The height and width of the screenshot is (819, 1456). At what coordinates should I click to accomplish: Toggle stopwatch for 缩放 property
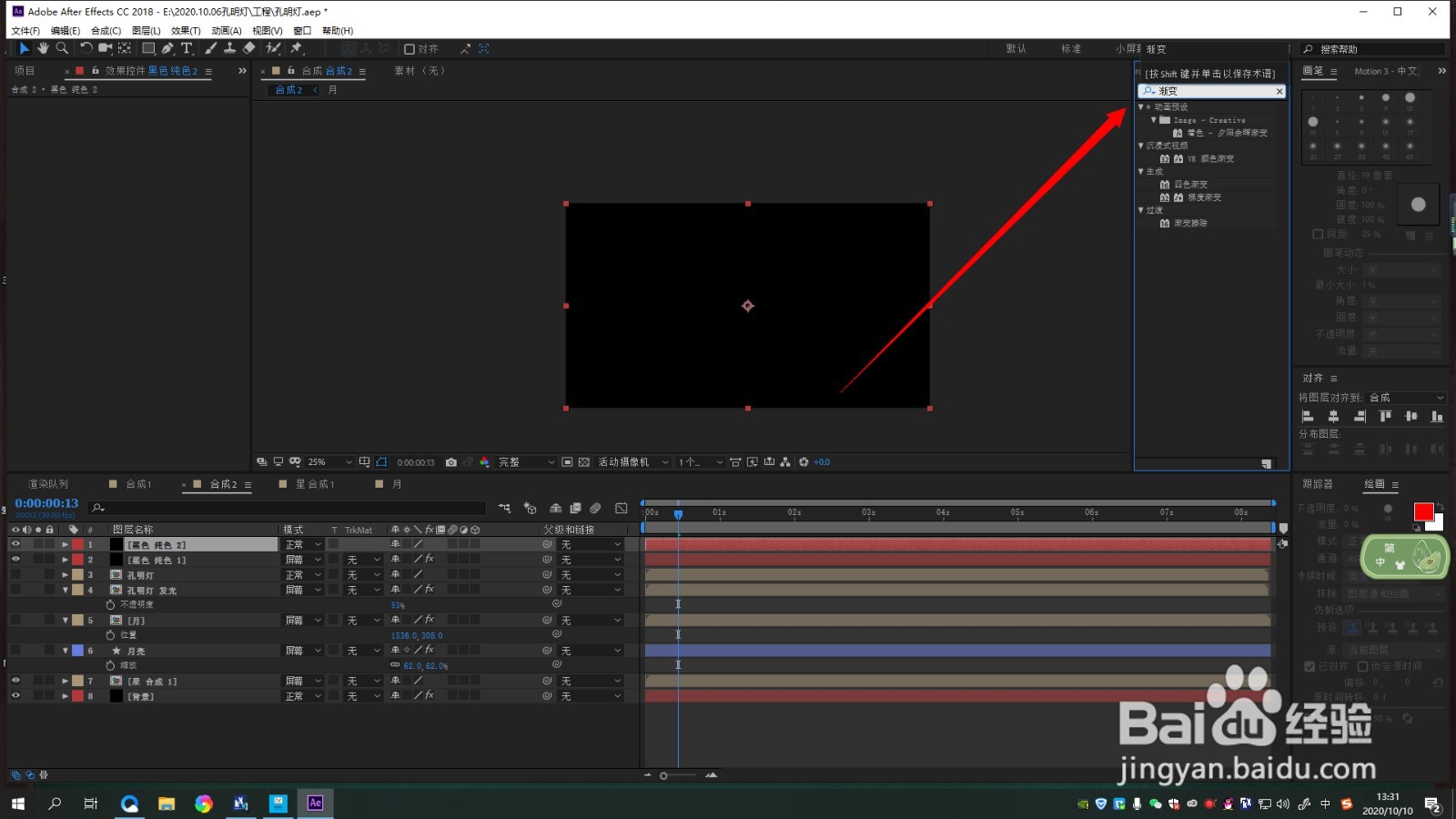pyautogui.click(x=110, y=665)
